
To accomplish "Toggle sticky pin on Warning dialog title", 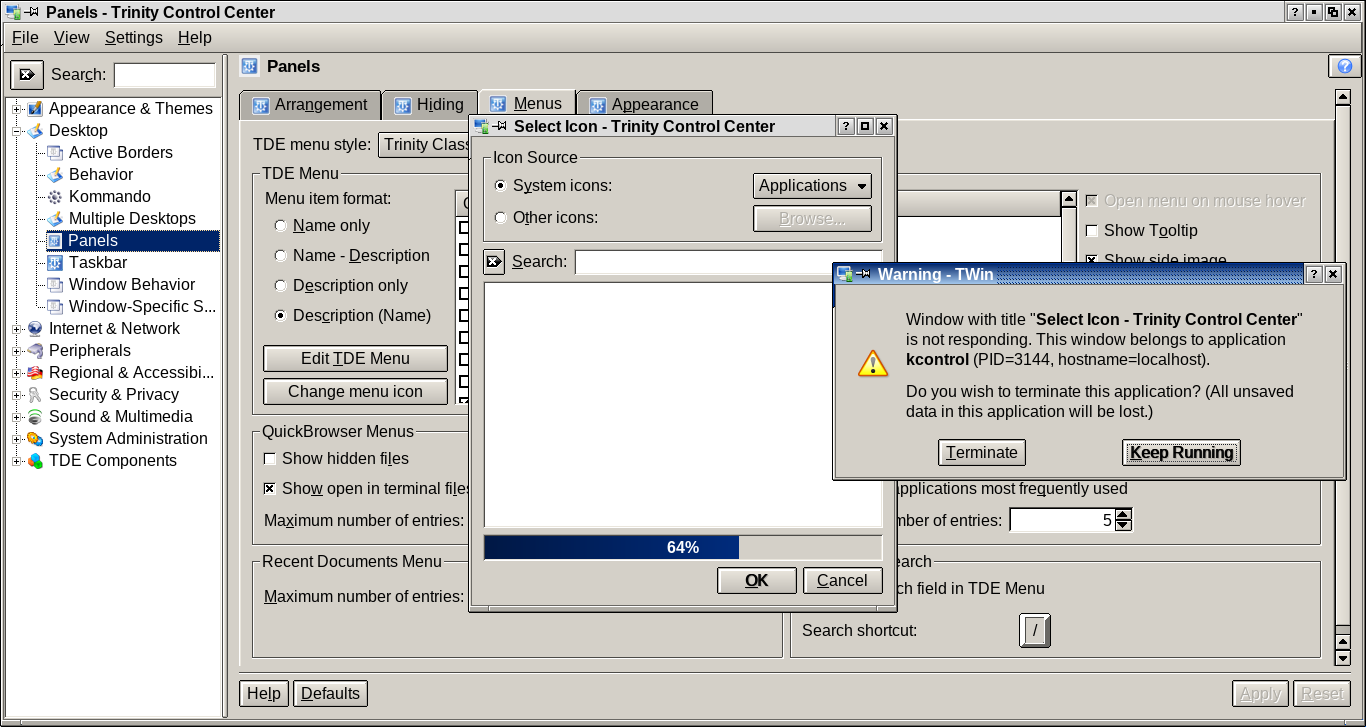I will point(862,274).
